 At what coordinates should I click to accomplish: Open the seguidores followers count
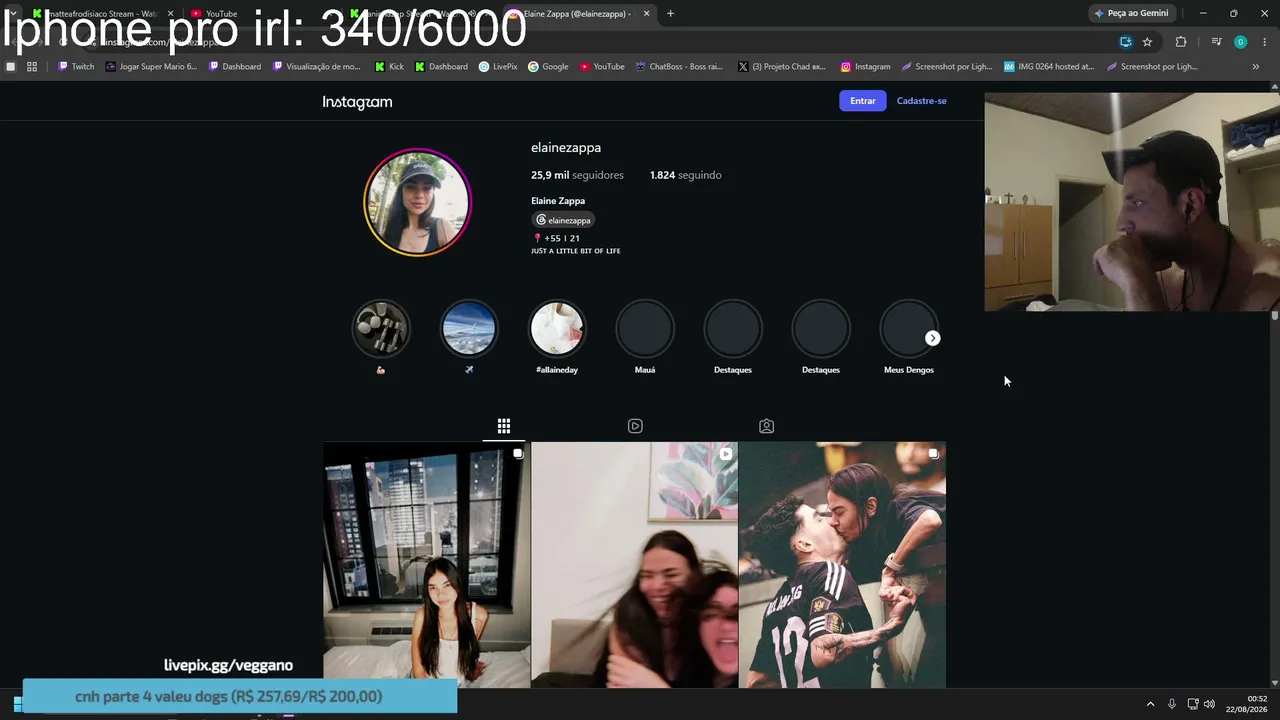tap(577, 175)
